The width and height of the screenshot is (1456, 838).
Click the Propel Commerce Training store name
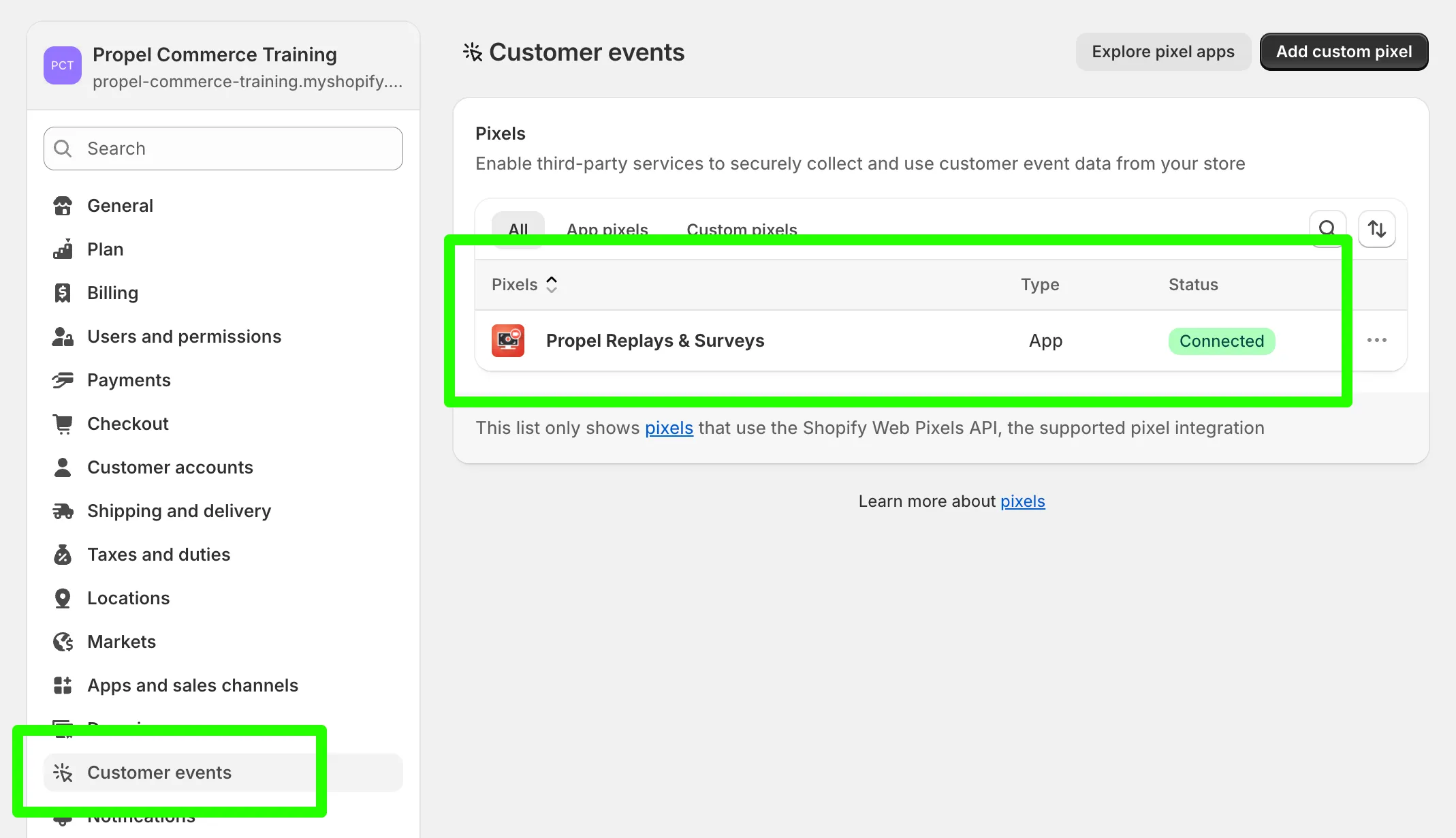pos(215,55)
